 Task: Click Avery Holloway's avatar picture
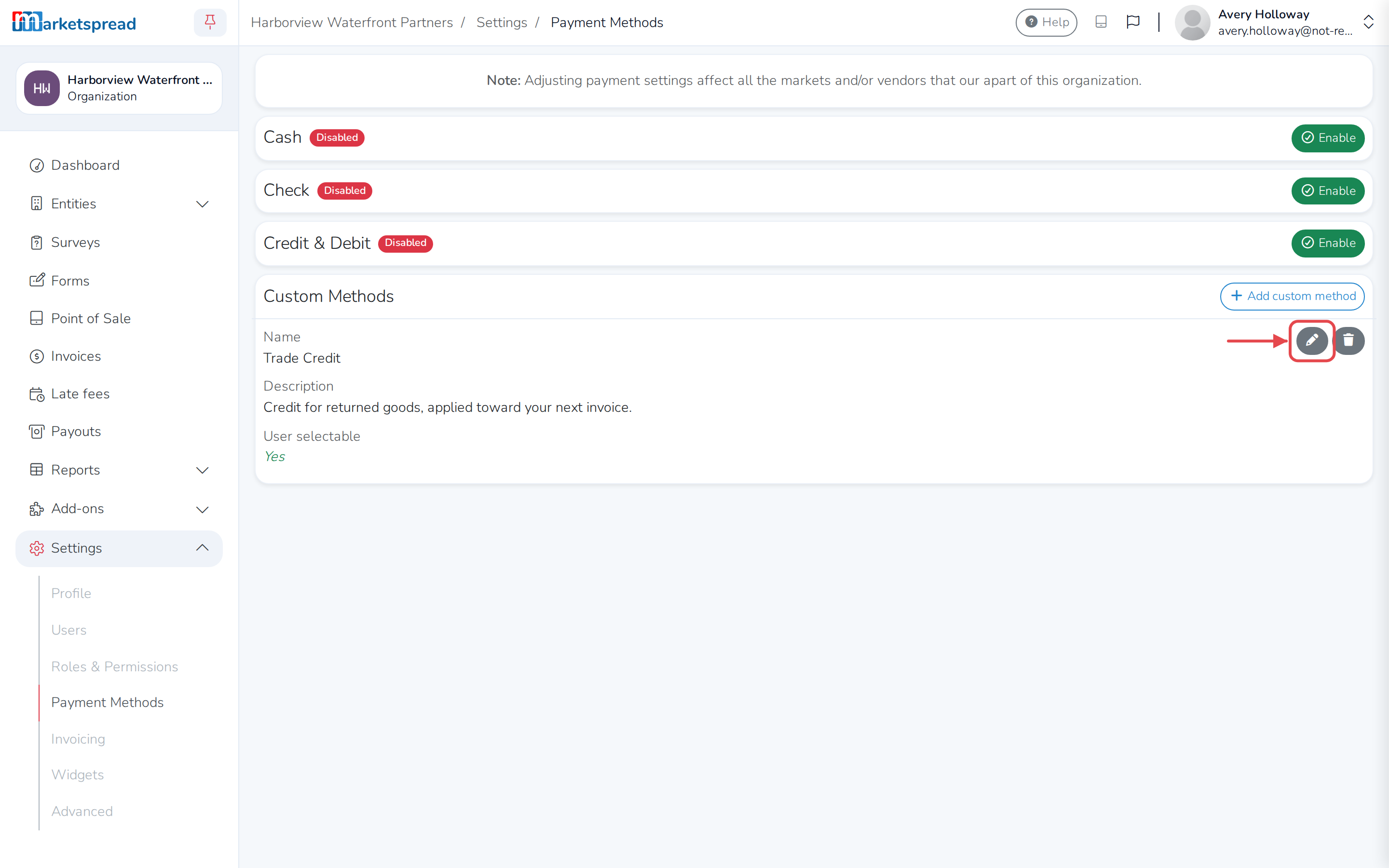[x=1192, y=22]
